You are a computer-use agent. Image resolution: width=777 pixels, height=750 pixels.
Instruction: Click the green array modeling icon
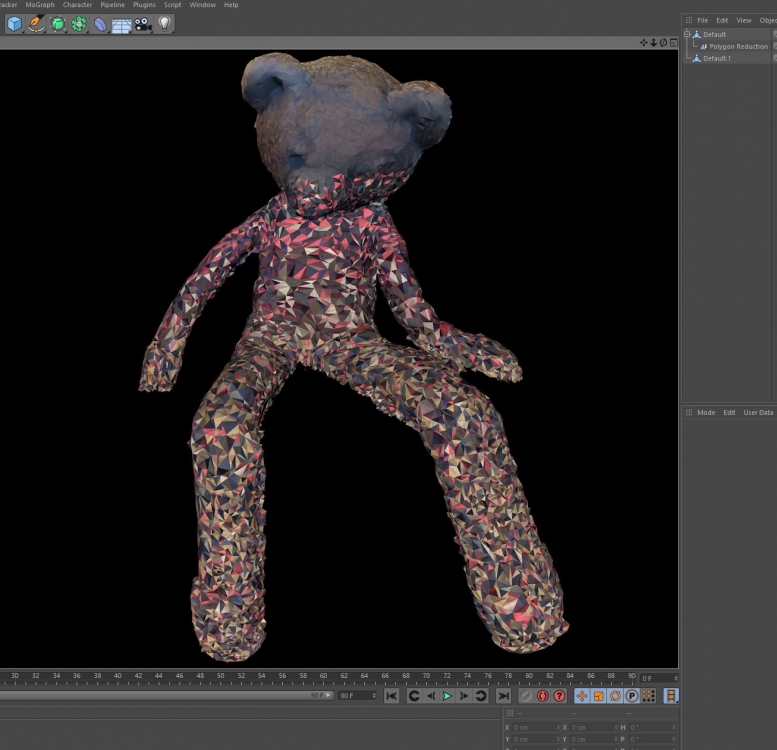coord(79,24)
